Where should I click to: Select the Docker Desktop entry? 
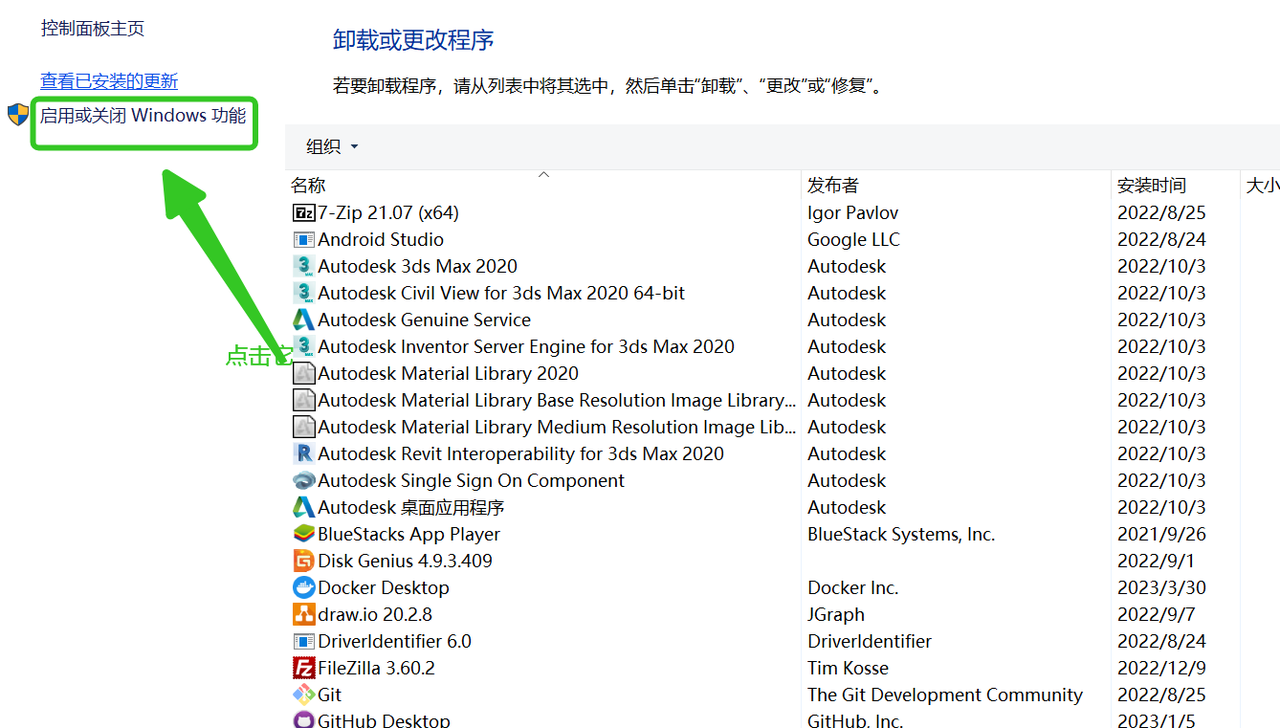384,588
